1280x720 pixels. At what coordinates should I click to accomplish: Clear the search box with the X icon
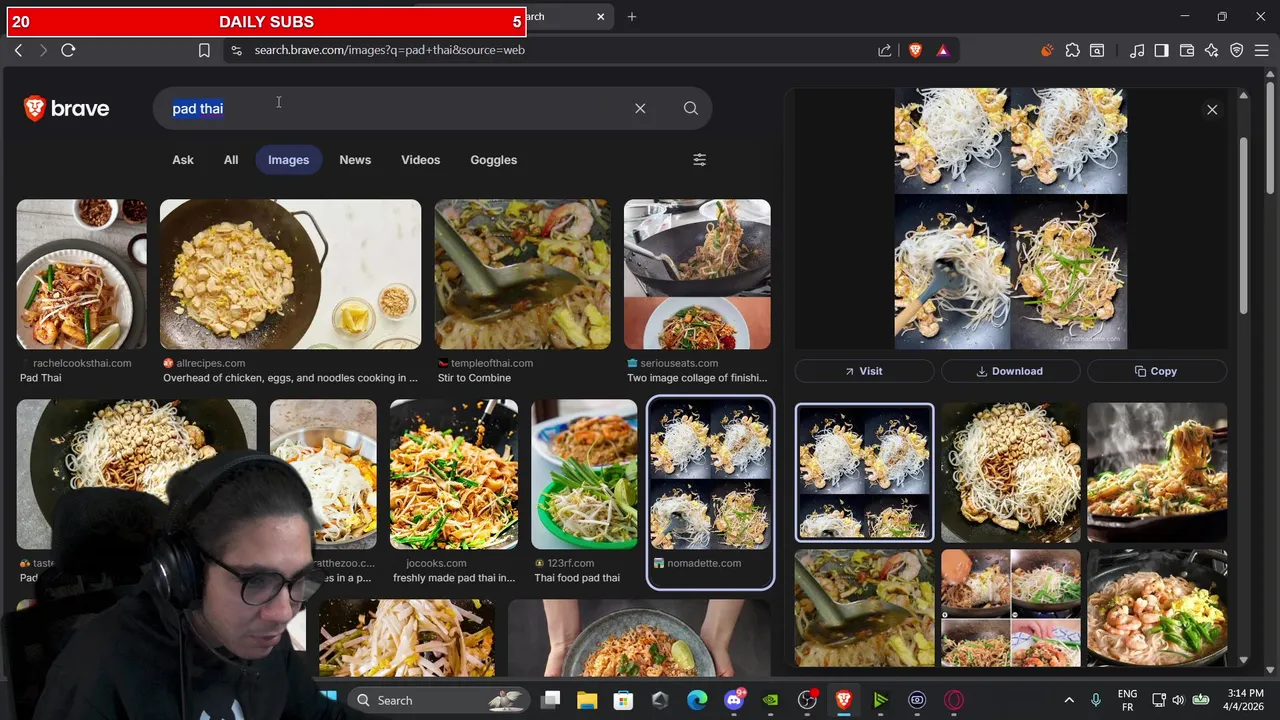coord(640,108)
